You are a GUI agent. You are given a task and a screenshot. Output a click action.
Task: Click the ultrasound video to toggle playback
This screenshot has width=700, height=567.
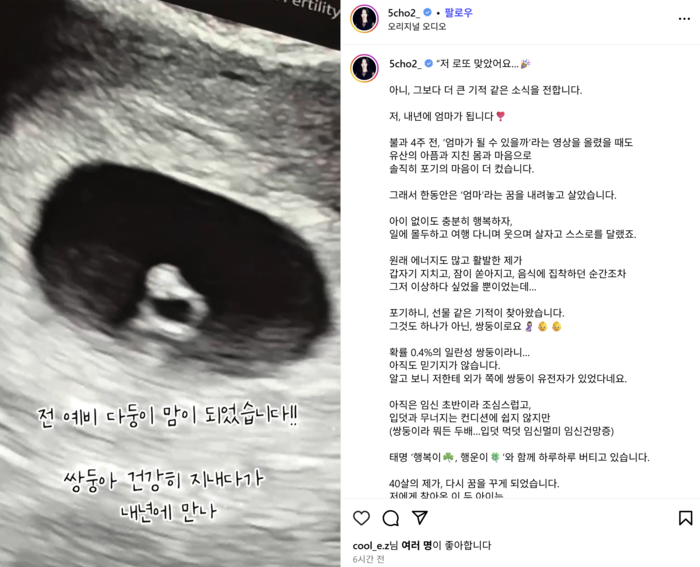coord(170,284)
